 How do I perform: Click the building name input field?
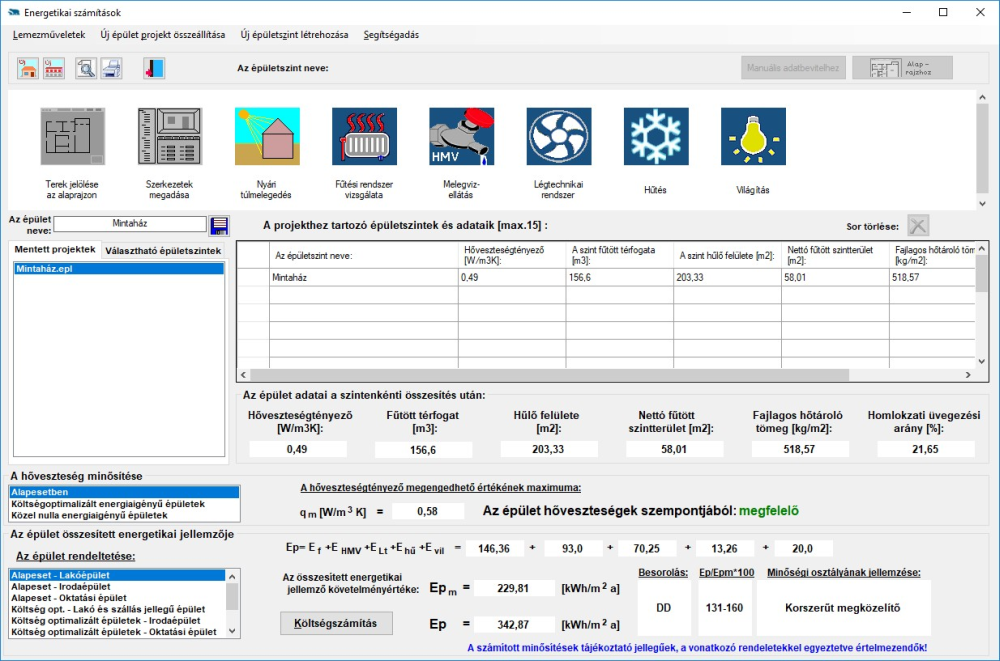pyautogui.click(x=130, y=225)
